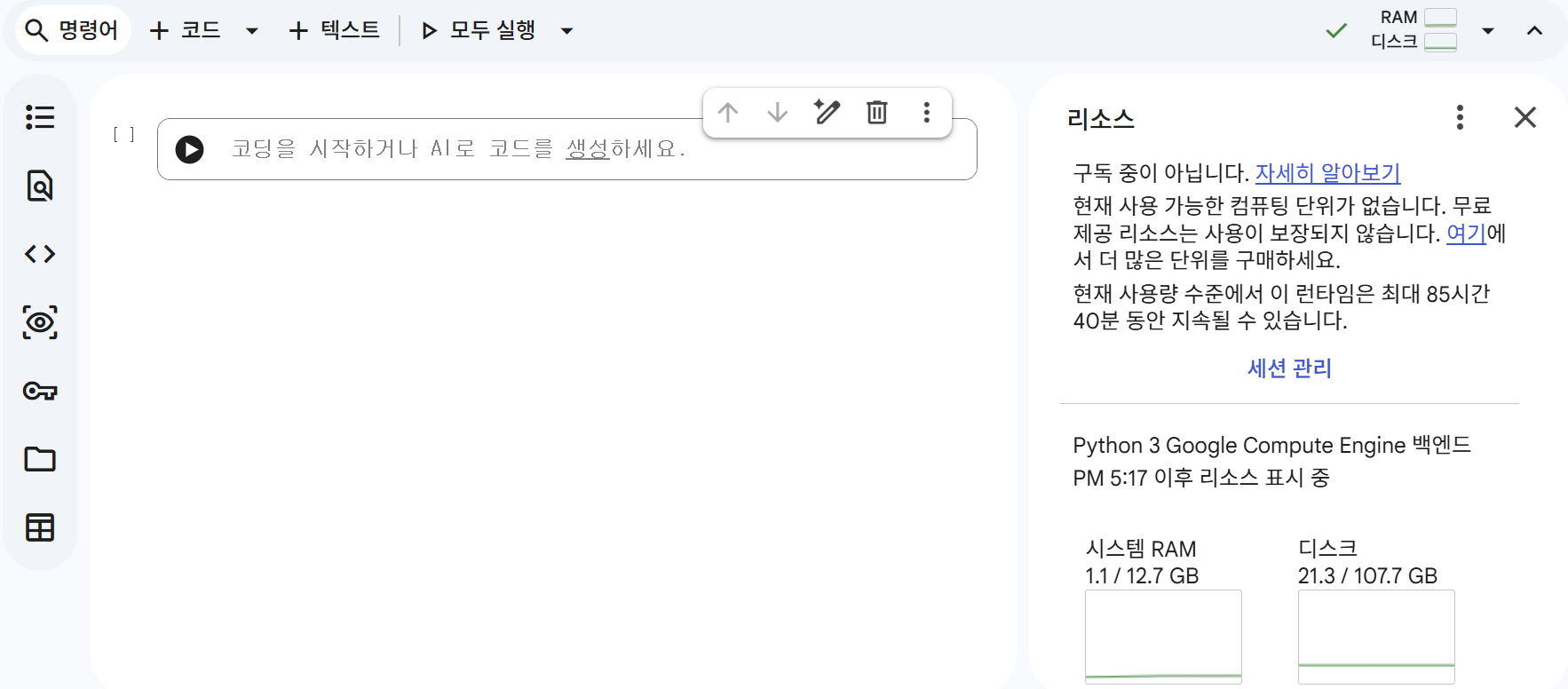Expand the 코드 dropdown arrow
This screenshot has width=1568, height=689.
pyautogui.click(x=252, y=31)
